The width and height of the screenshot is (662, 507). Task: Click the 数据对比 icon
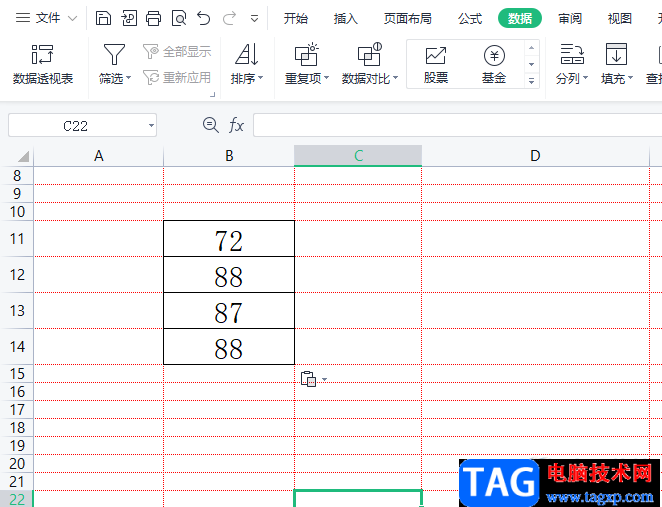pyautogui.click(x=369, y=54)
